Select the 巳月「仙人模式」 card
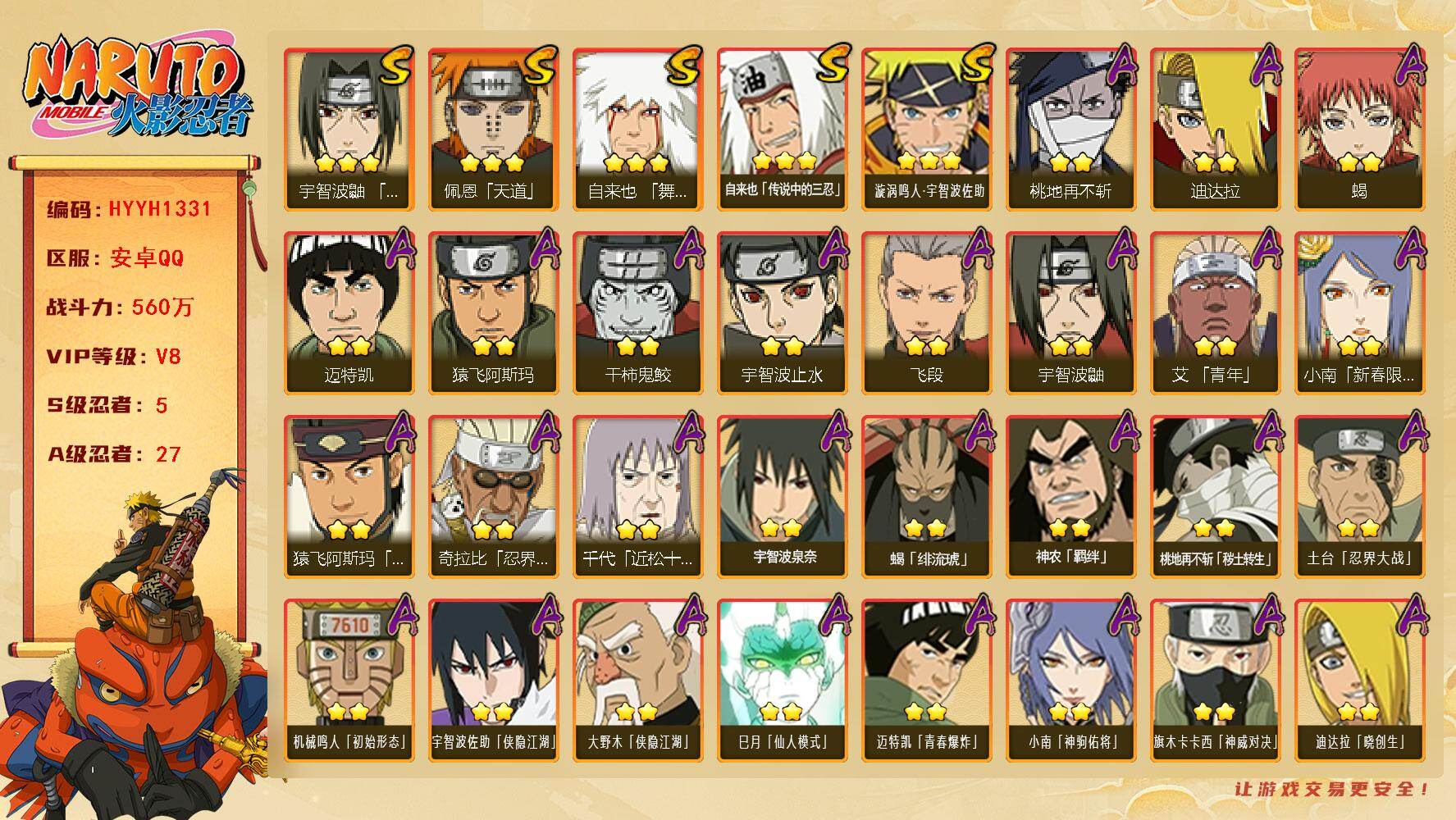 [x=783, y=681]
